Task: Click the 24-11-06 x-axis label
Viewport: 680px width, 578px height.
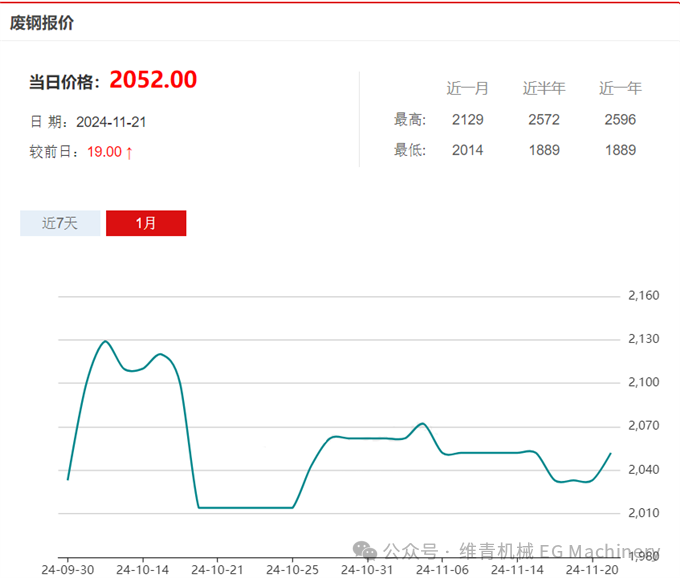Action: click(x=442, y=570)
